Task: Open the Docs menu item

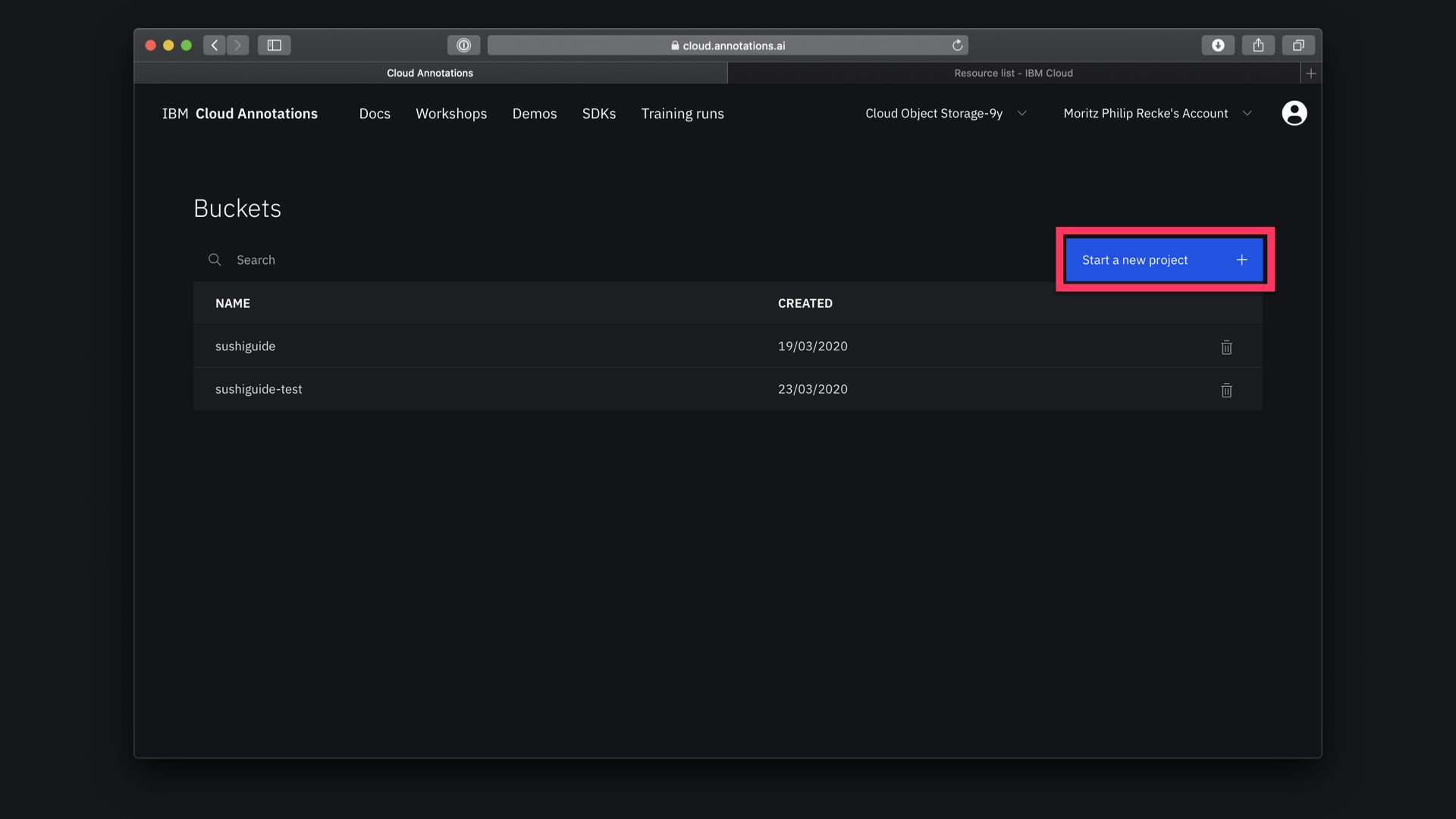Action: (375, 114)
